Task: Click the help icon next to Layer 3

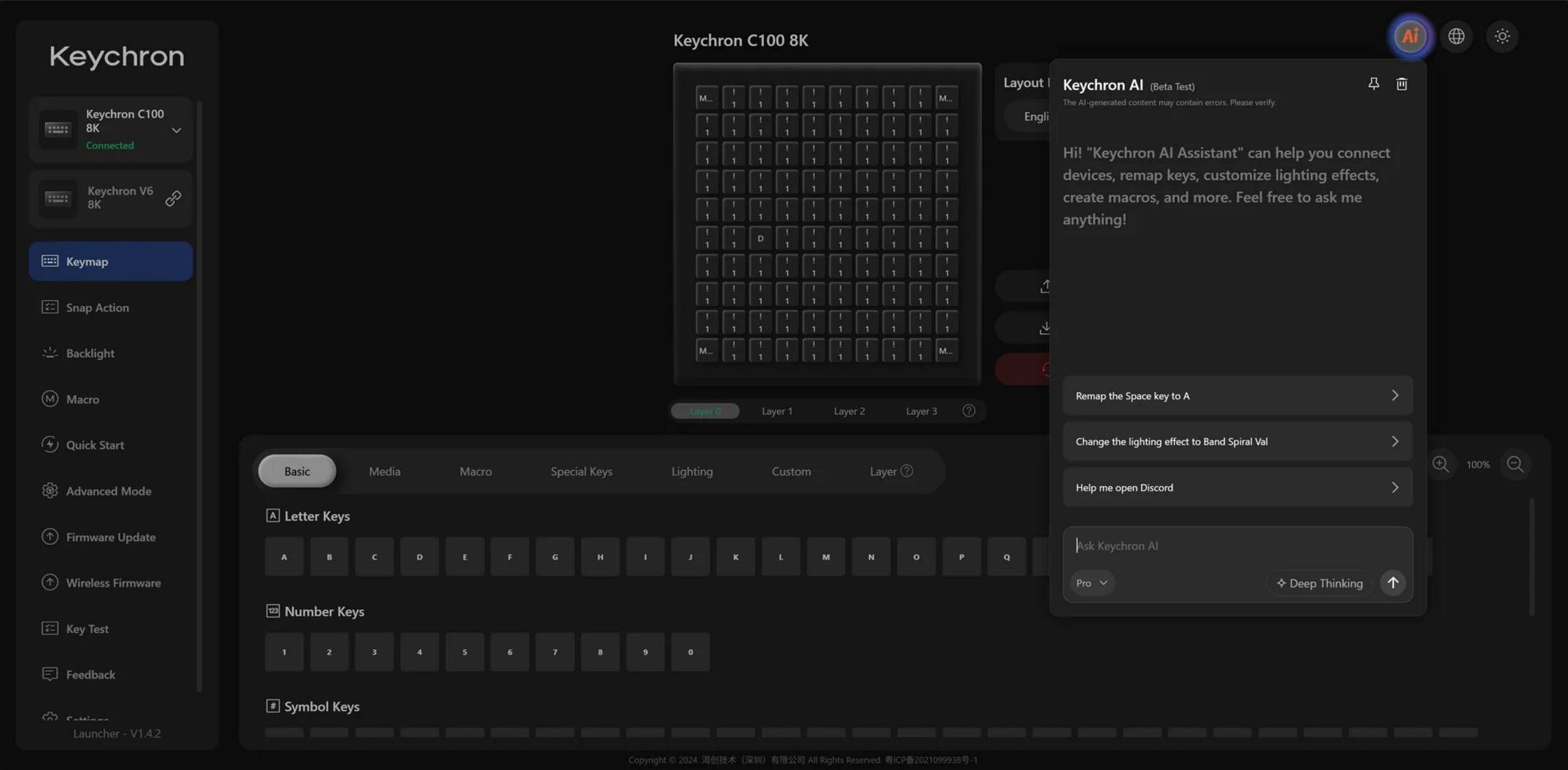Action: point(969,411)
